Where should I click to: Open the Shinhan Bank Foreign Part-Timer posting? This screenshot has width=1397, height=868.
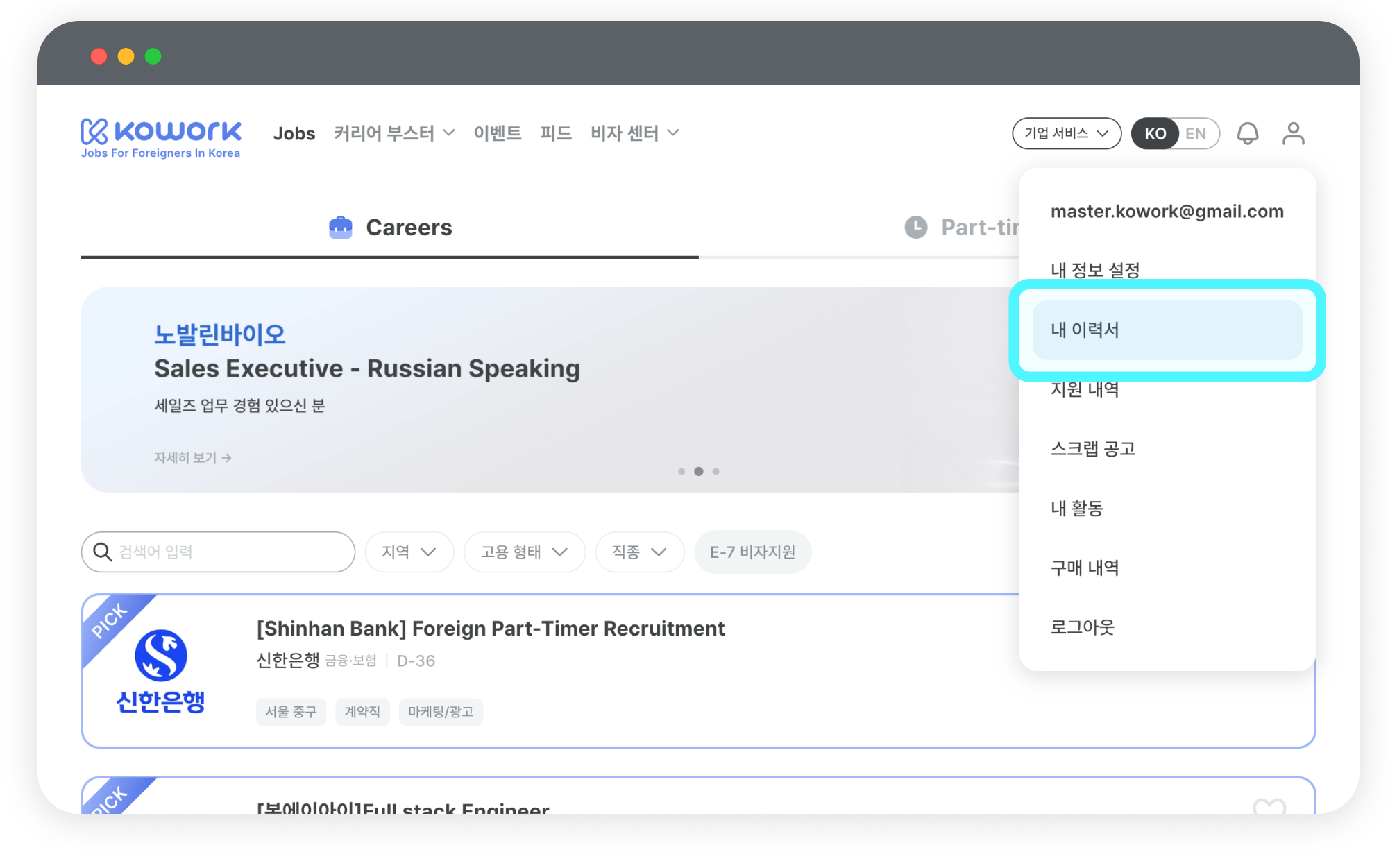[x=490, y=629]
